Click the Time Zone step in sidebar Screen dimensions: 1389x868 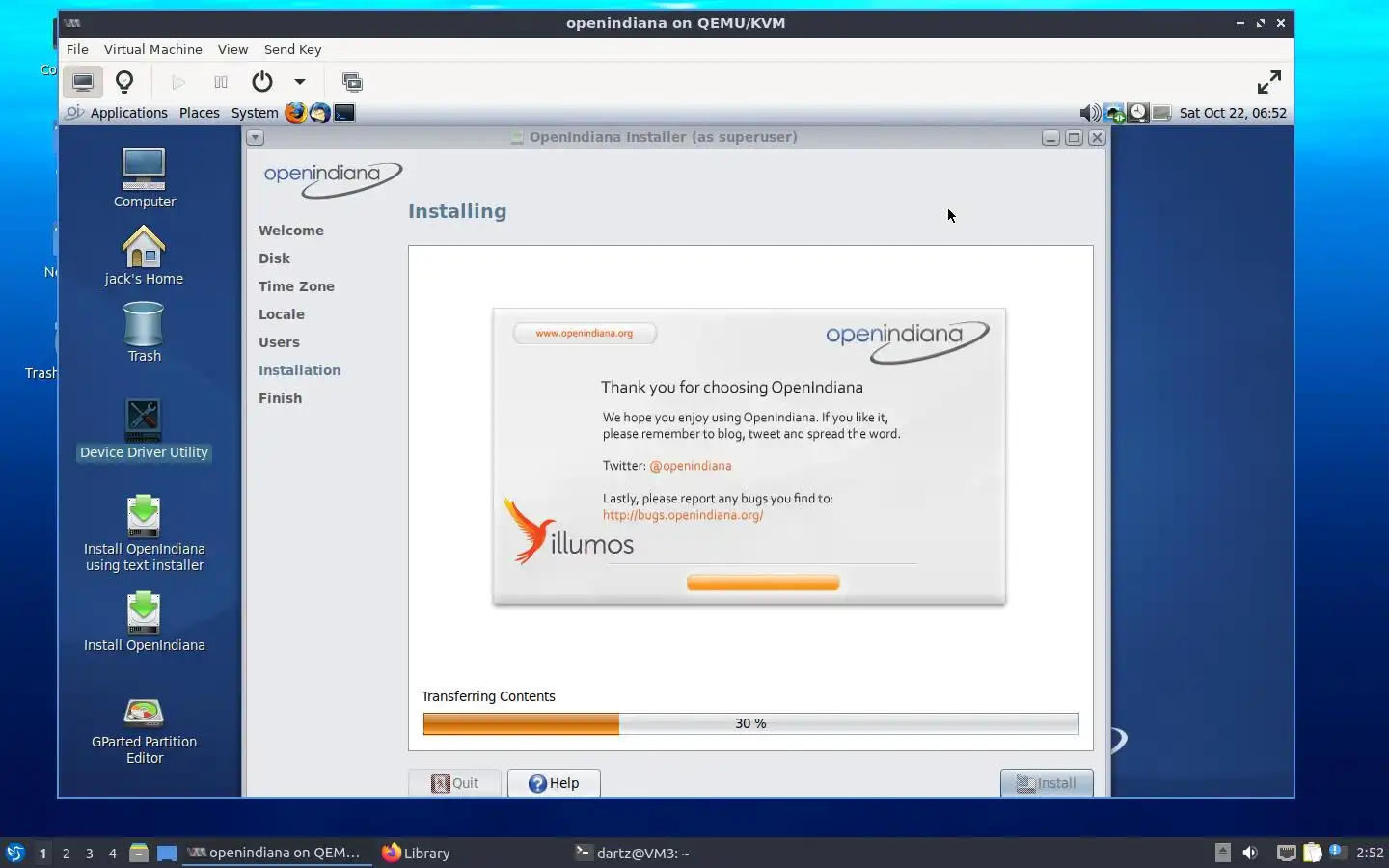click(x=296, y=286)
